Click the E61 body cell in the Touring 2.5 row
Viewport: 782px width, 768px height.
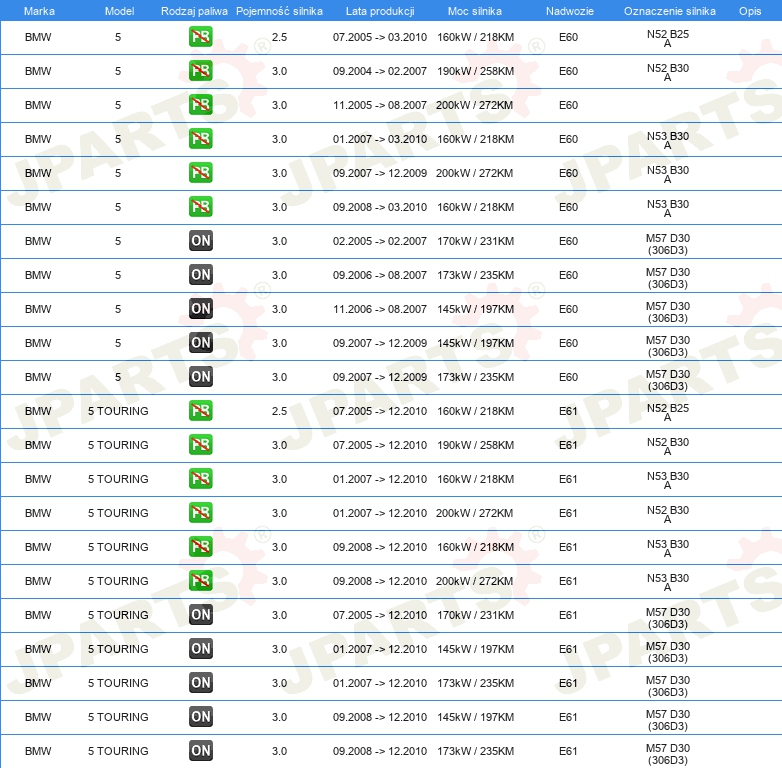coord(568,411)
